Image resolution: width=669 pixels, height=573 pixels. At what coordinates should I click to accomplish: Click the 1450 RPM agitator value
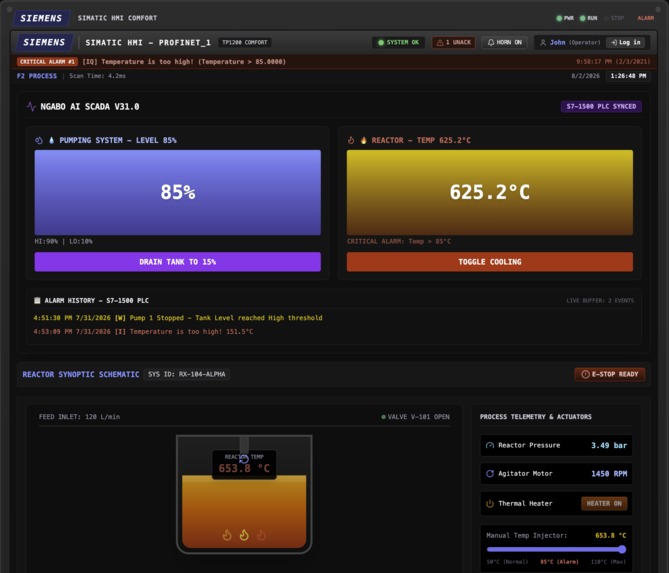(x=609, y=474)
